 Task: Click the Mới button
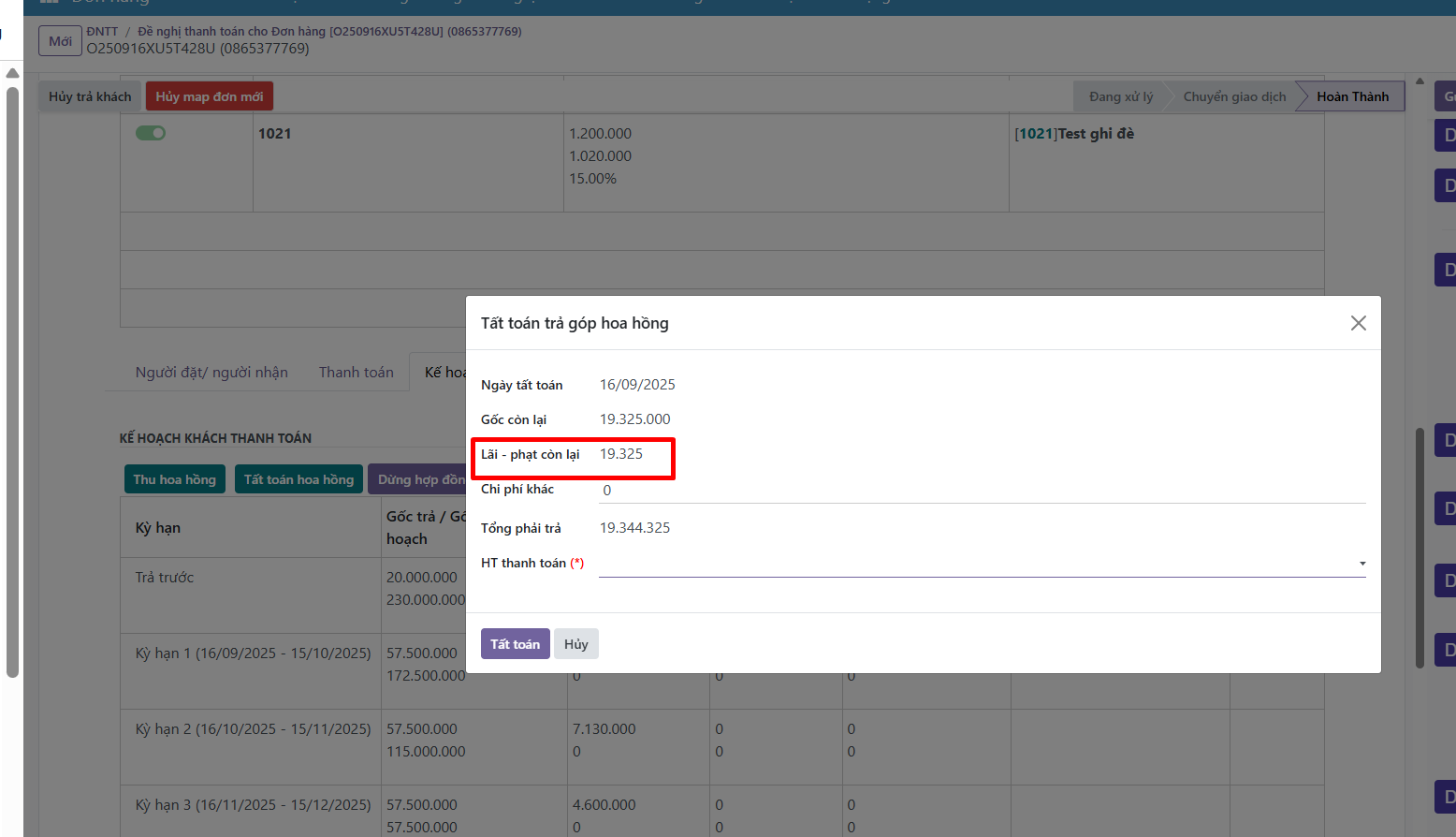coord(60,41)
